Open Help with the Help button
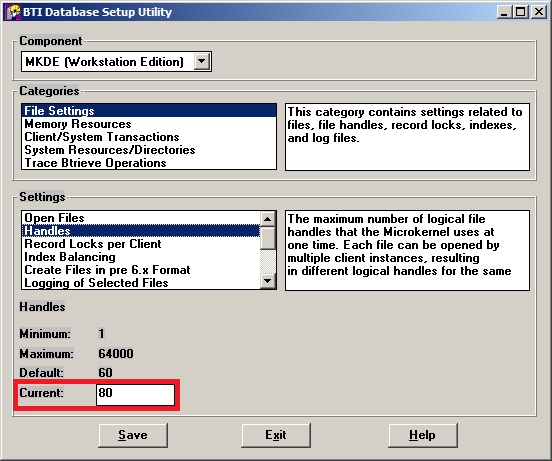Screen dimensions: 552x461 point(422,435)
